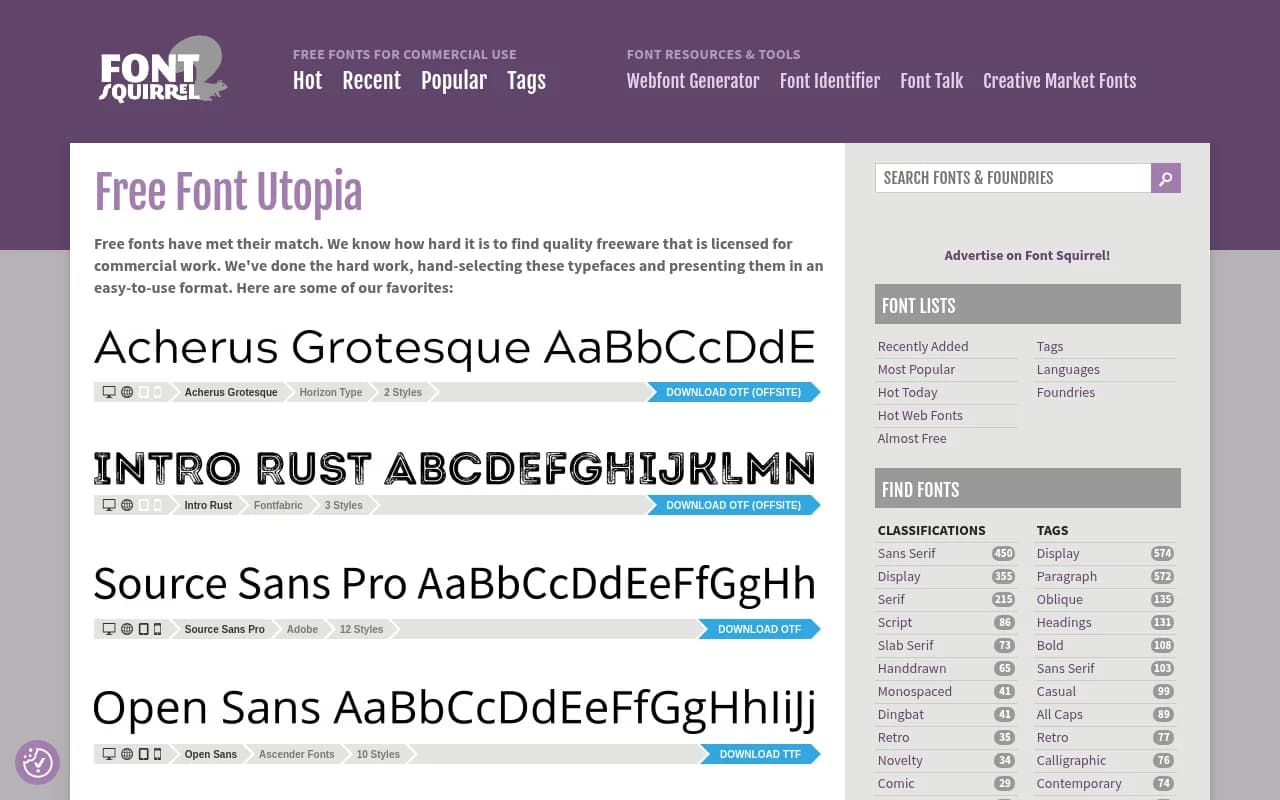This screenshot has height=800, width=1280.
Task: Click the globe webfont icon under Open Sans
Action: pyautogui.click(x=126, y=754)
